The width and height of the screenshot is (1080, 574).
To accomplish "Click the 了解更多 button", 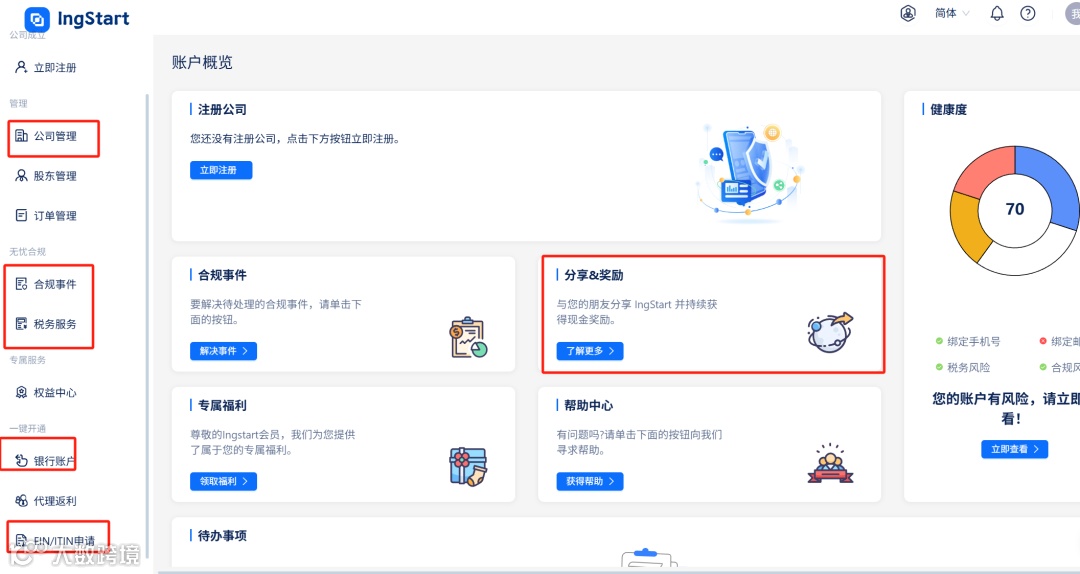I will tap(590, 351).
